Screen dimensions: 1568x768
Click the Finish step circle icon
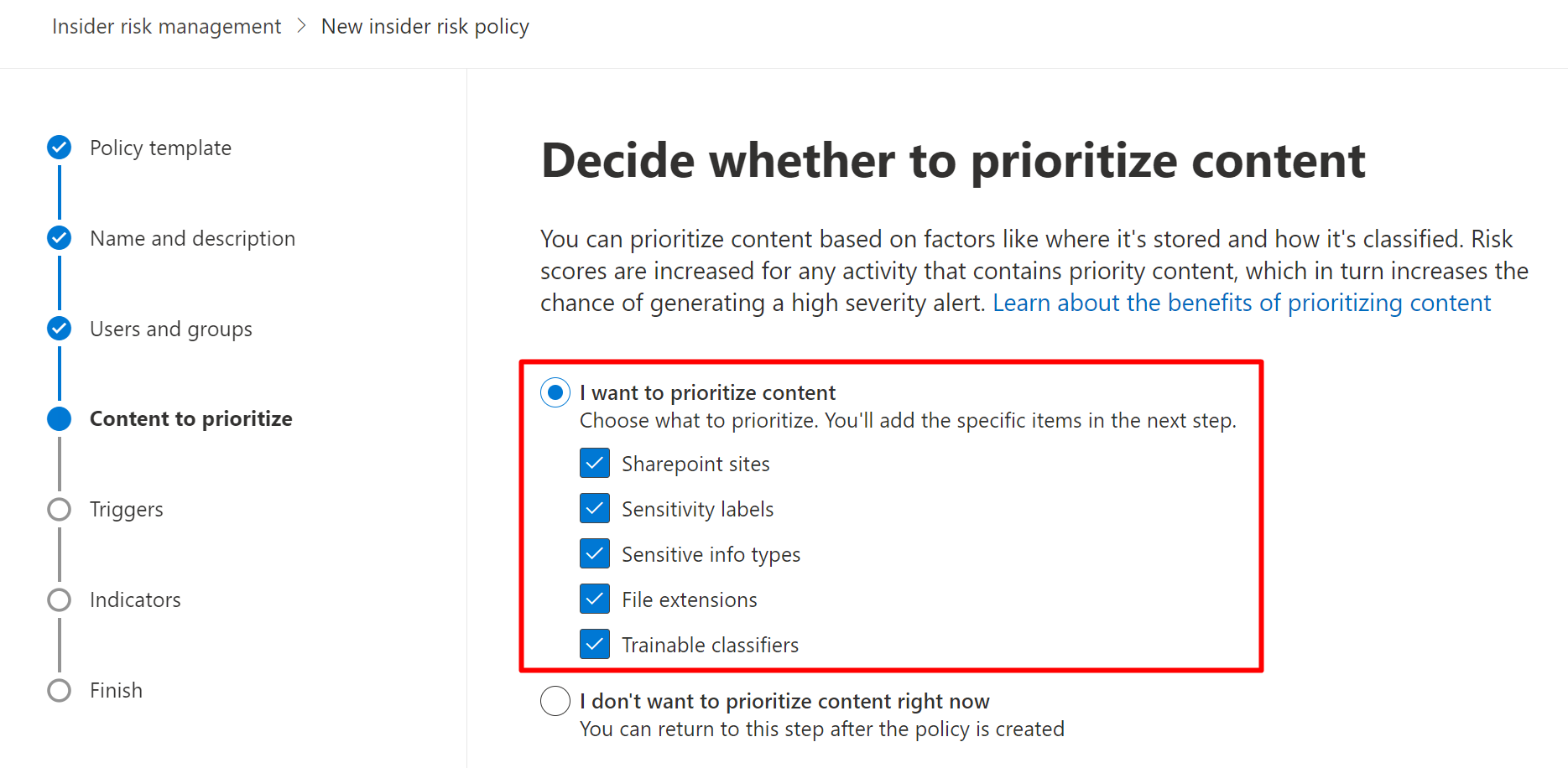60,691
